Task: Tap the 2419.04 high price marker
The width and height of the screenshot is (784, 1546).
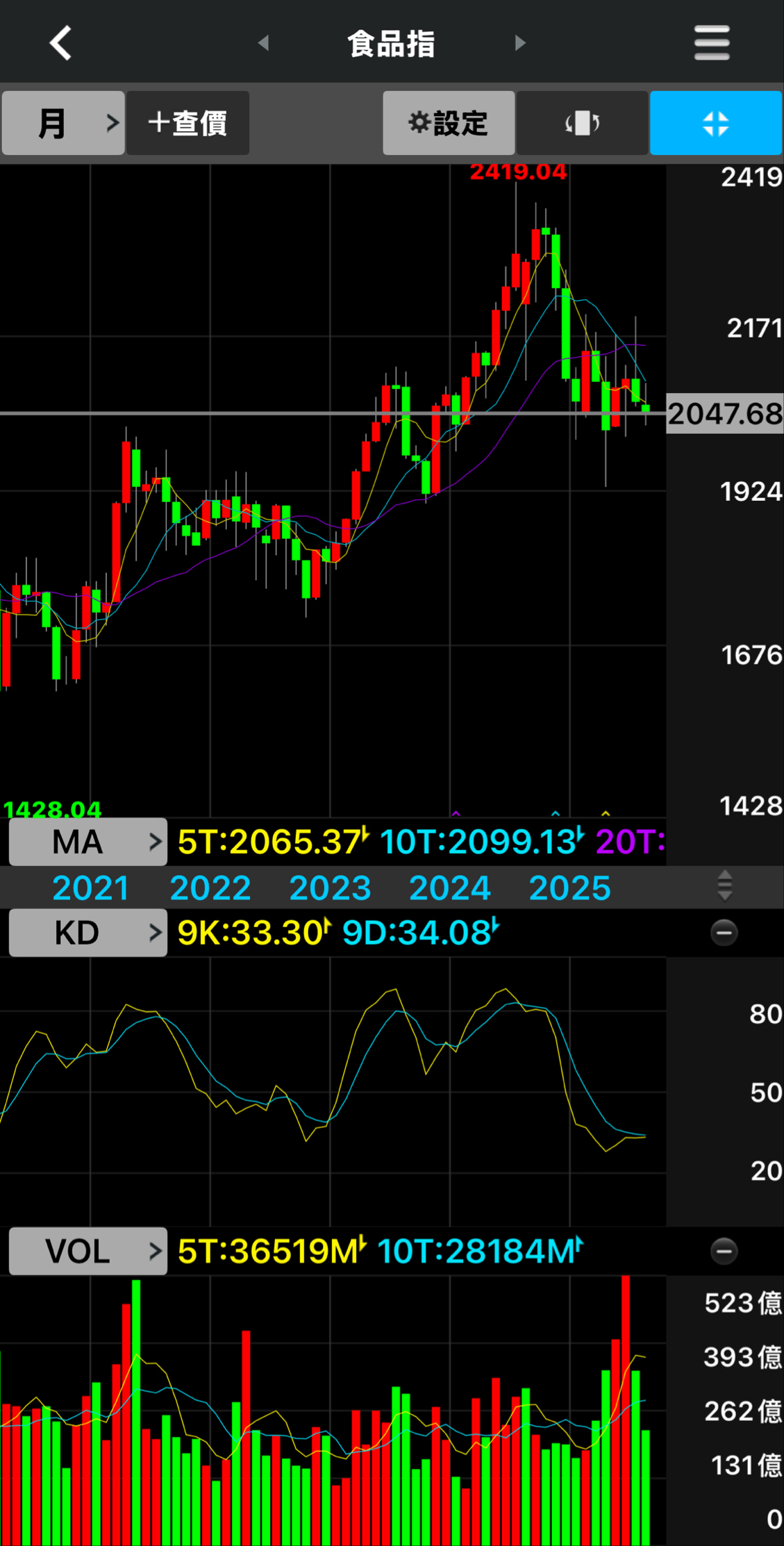Action: tap(518, 172)
